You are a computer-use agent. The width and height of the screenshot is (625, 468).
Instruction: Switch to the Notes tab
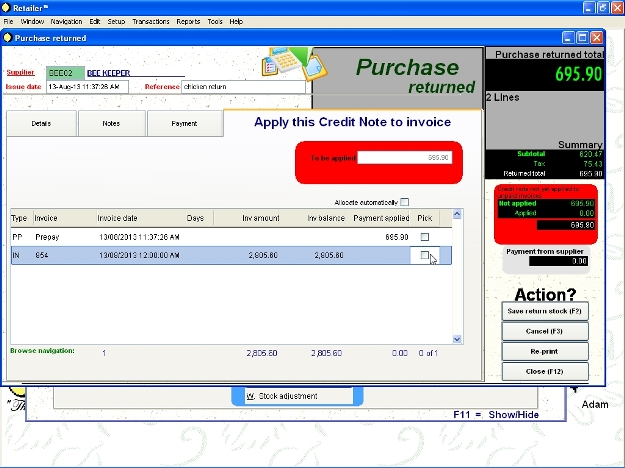111,124
